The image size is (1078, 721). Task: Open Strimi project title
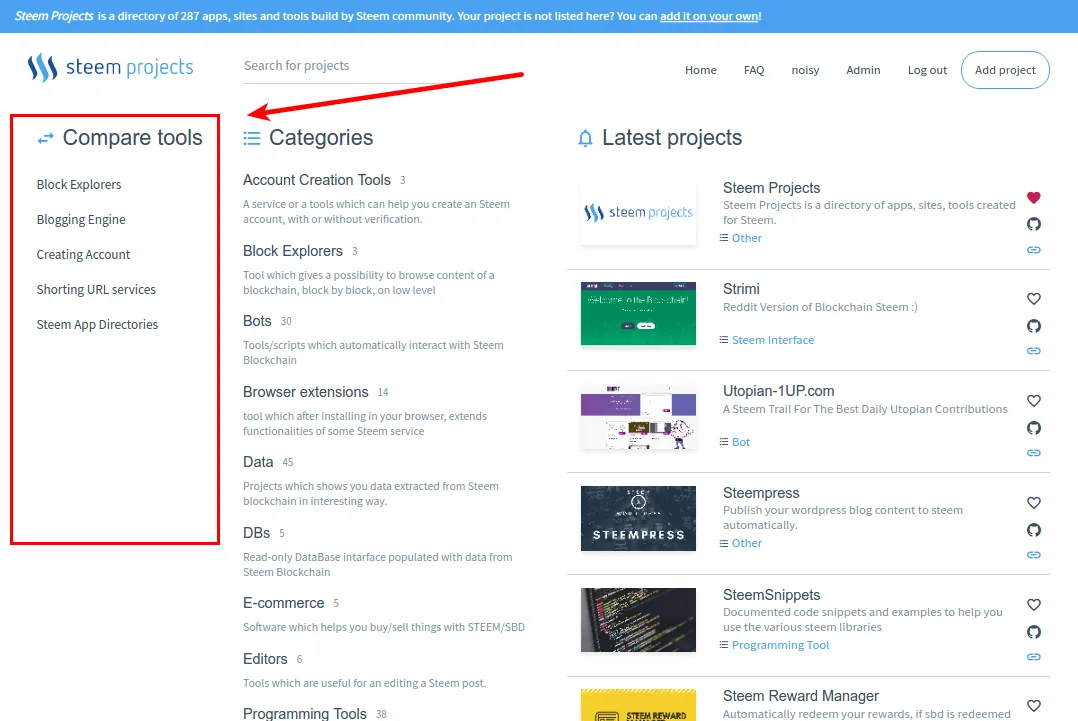click(x=741, y=289)
